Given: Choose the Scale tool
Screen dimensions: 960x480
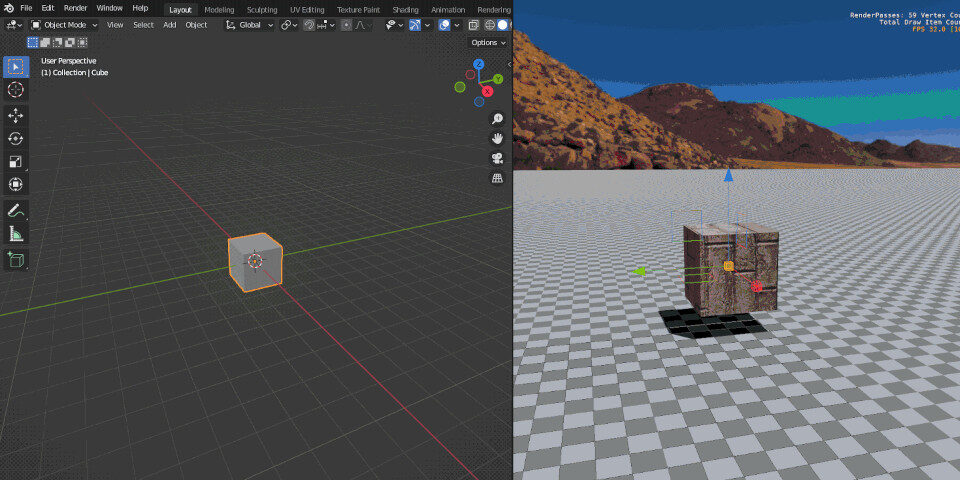Looking at the screenshot, I should click(16, 162).
